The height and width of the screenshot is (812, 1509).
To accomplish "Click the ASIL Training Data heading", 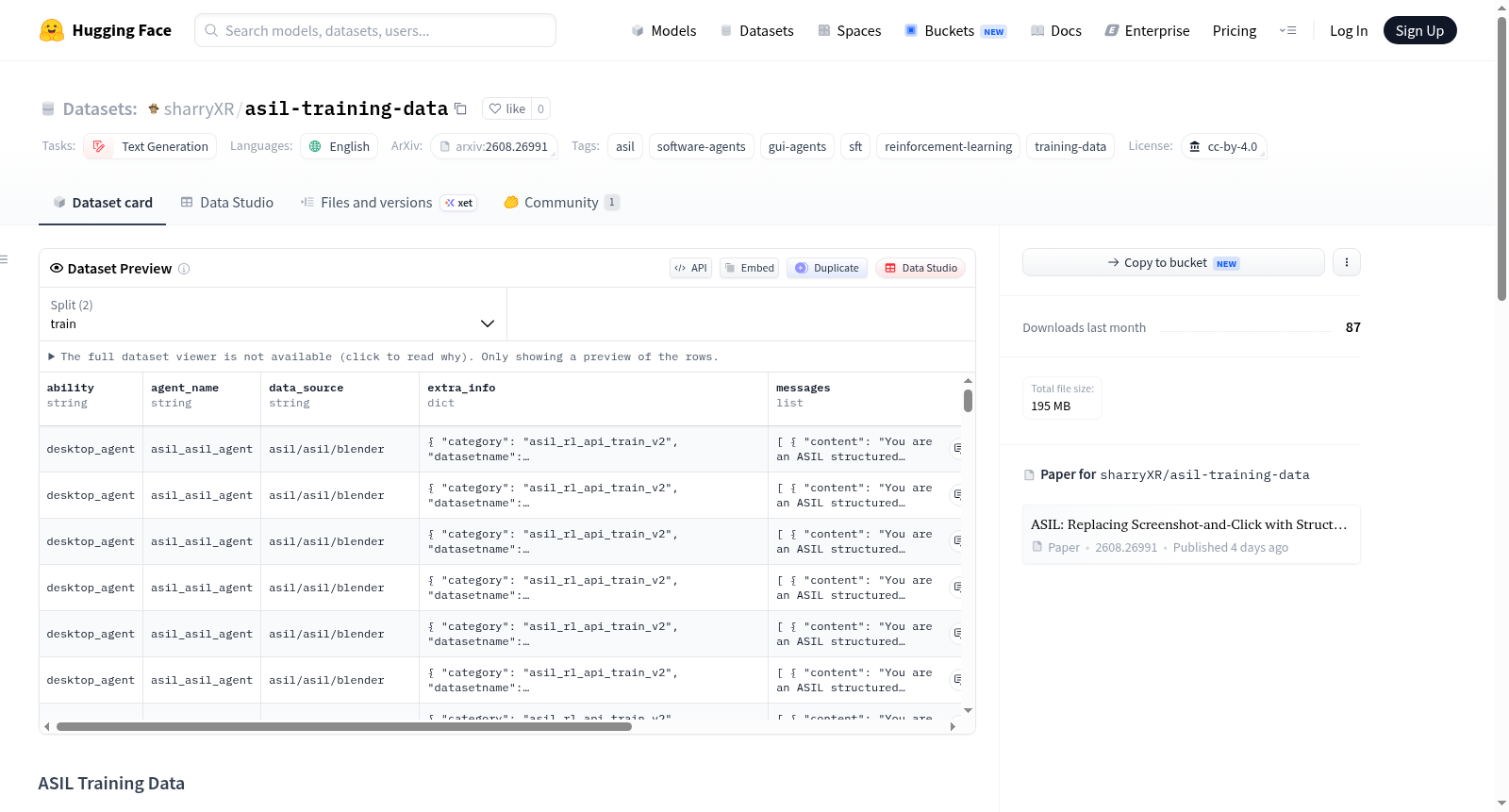I will (111, 784).
